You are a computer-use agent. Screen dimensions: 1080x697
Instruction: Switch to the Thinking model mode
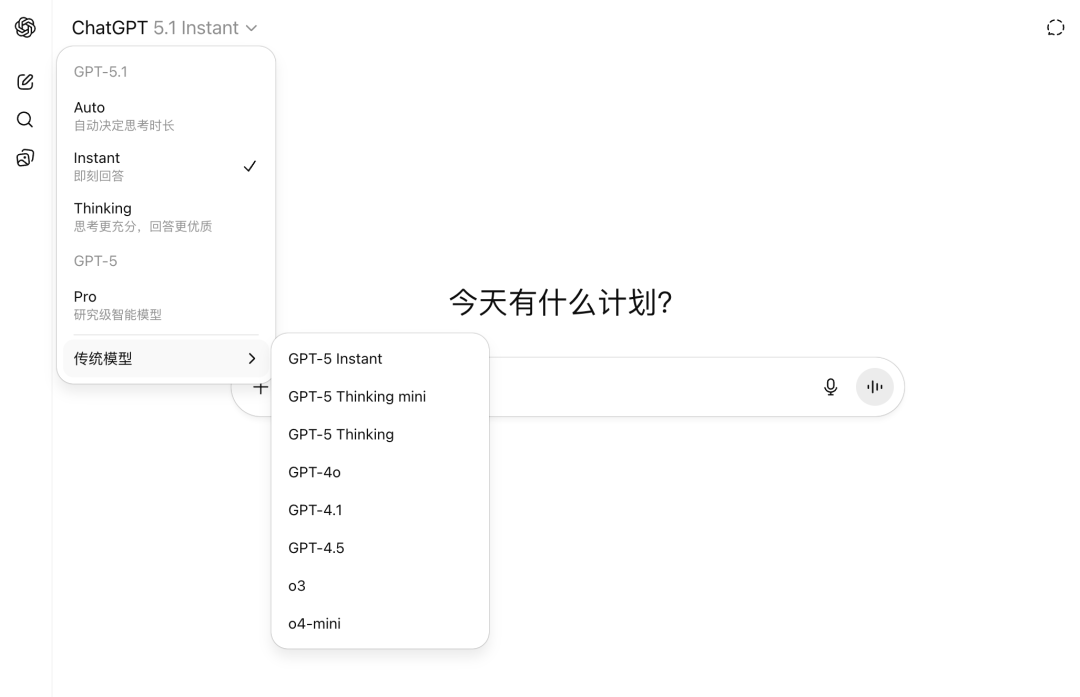point(165,216)
